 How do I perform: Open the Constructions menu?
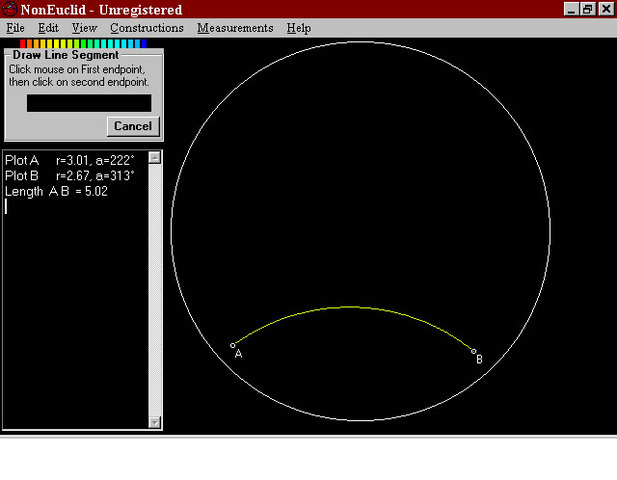(147, 28)
